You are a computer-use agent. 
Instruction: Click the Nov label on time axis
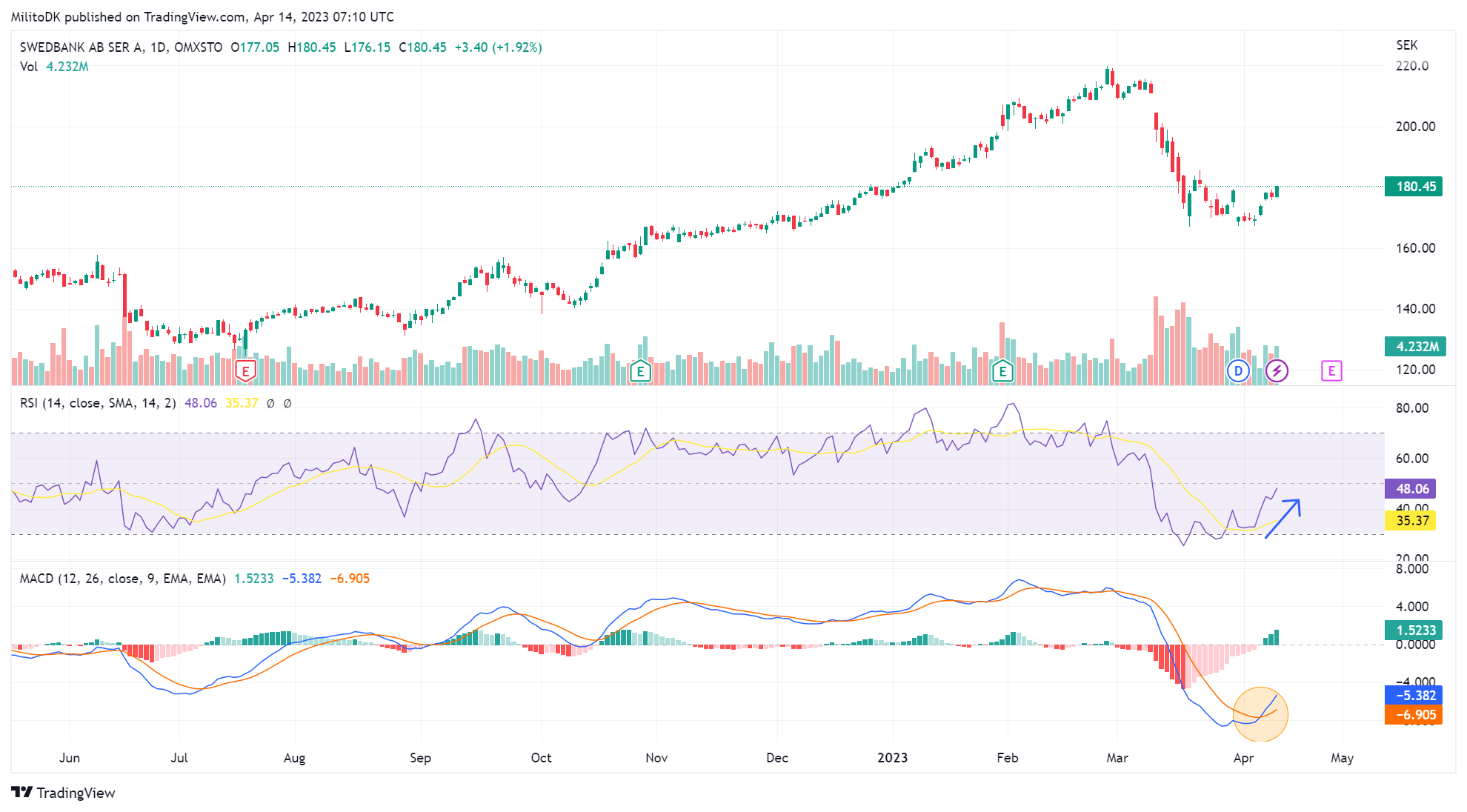click(656, 758)
